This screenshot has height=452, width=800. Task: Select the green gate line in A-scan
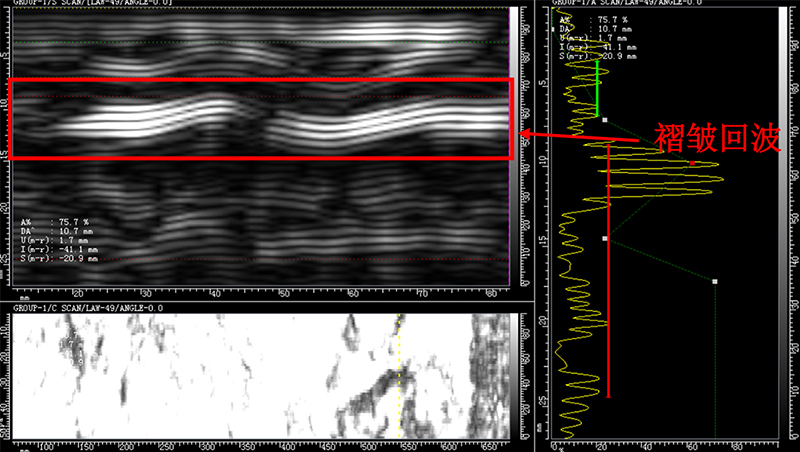[597, 89]
